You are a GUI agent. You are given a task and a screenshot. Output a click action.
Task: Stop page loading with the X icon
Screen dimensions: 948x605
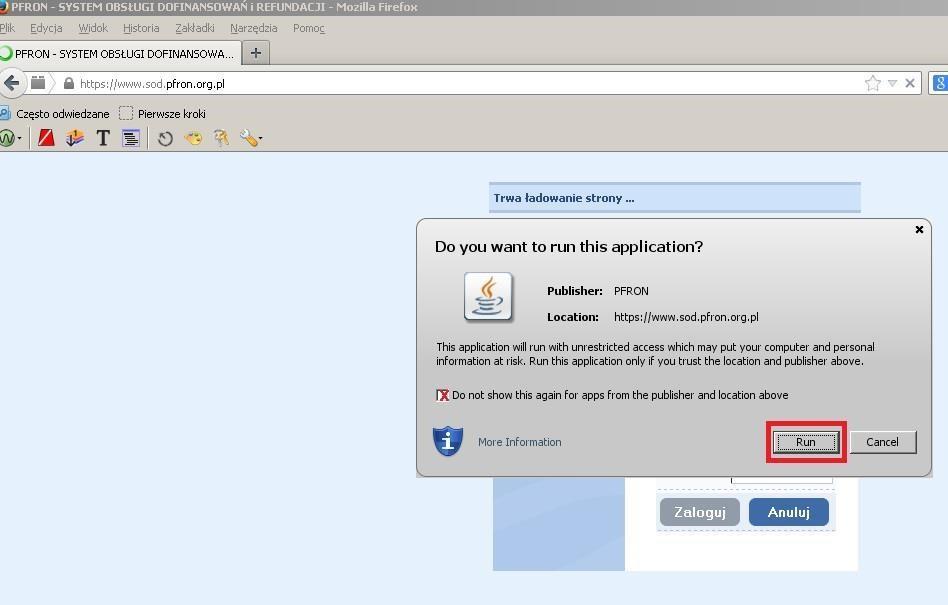tap(910, 83)
